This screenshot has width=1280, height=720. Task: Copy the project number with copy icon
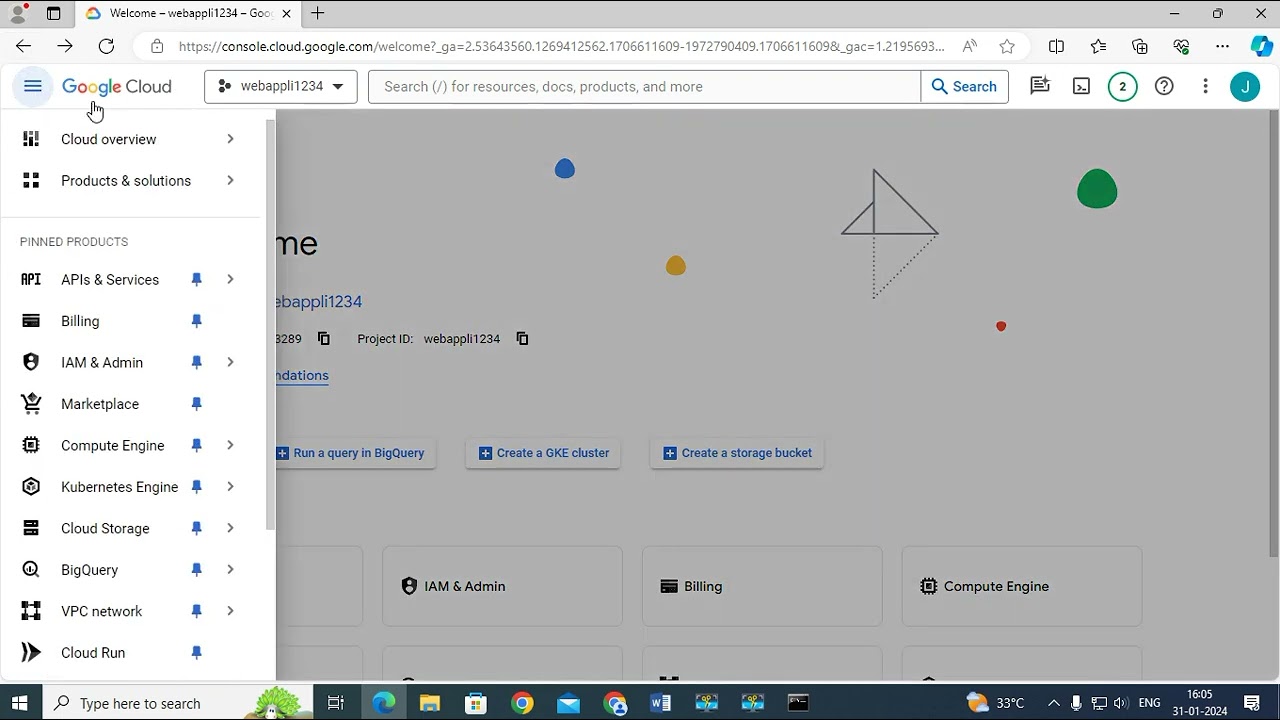click(x=323, y=338)
